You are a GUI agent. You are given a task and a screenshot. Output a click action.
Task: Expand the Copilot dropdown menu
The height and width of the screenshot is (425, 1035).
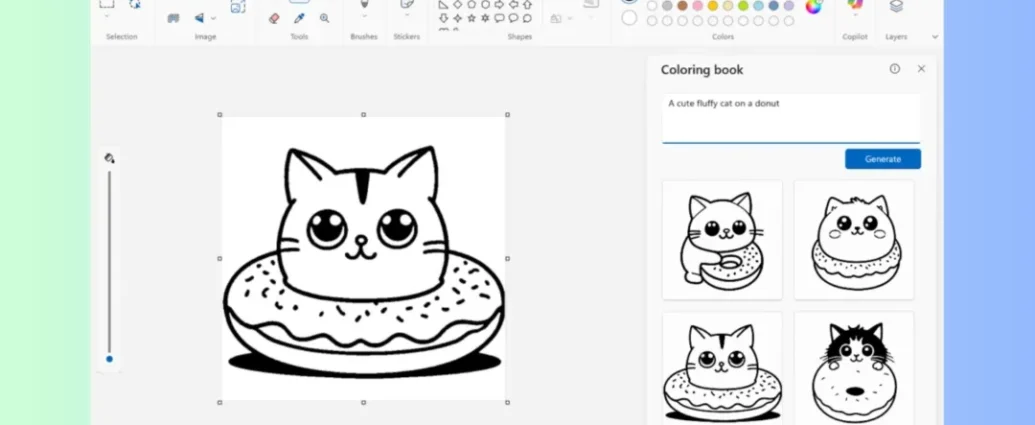[x=855, y=16]
